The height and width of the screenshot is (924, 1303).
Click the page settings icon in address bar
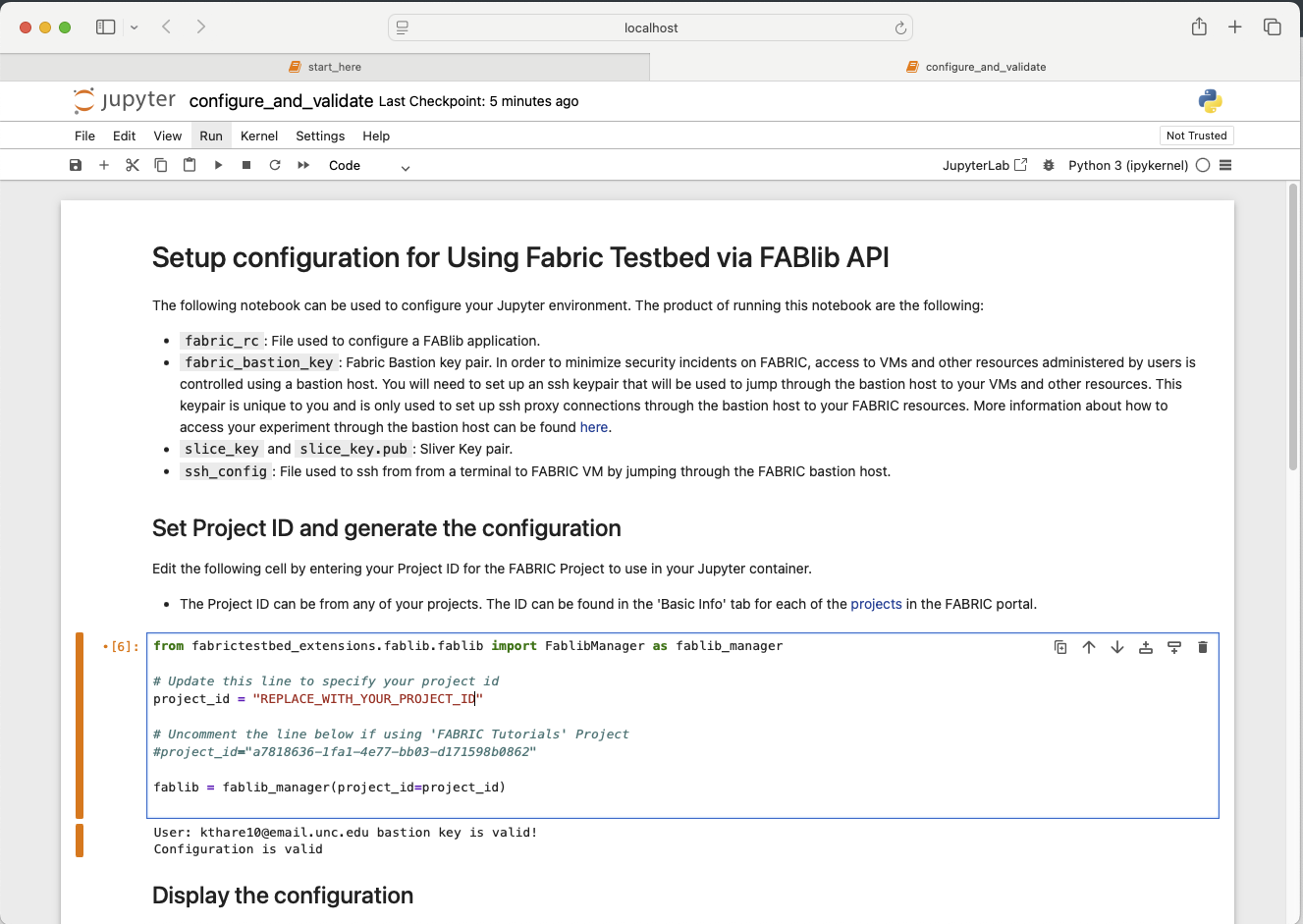click(403, 27)
